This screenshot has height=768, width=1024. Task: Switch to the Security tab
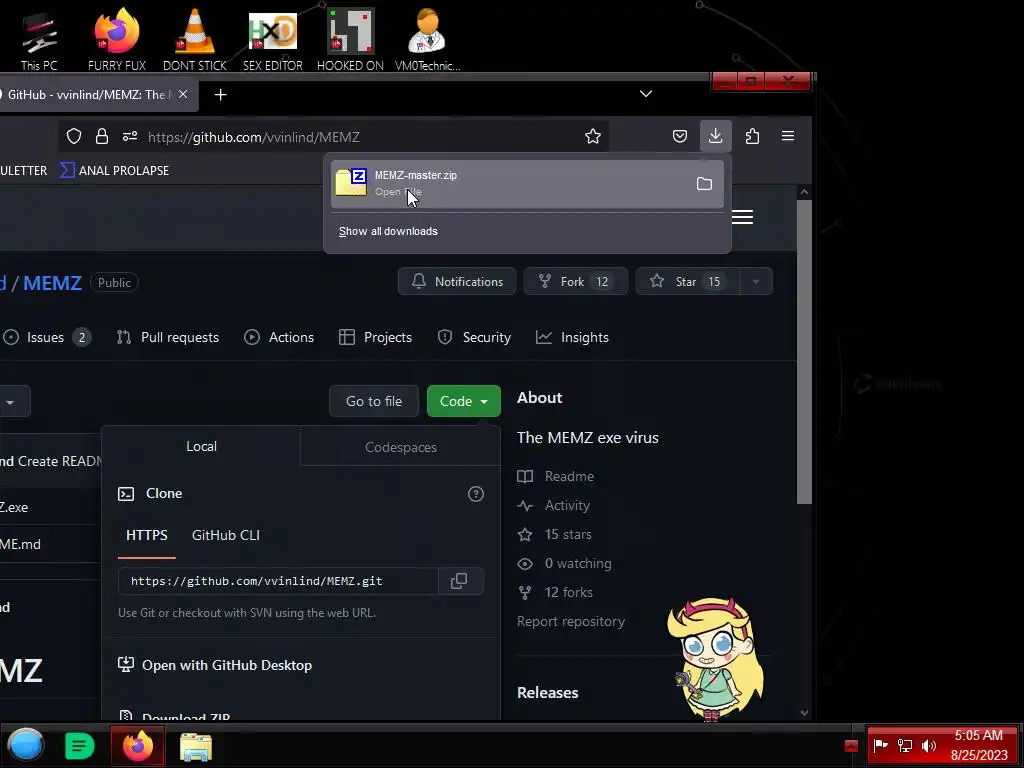tap(475, 337)
